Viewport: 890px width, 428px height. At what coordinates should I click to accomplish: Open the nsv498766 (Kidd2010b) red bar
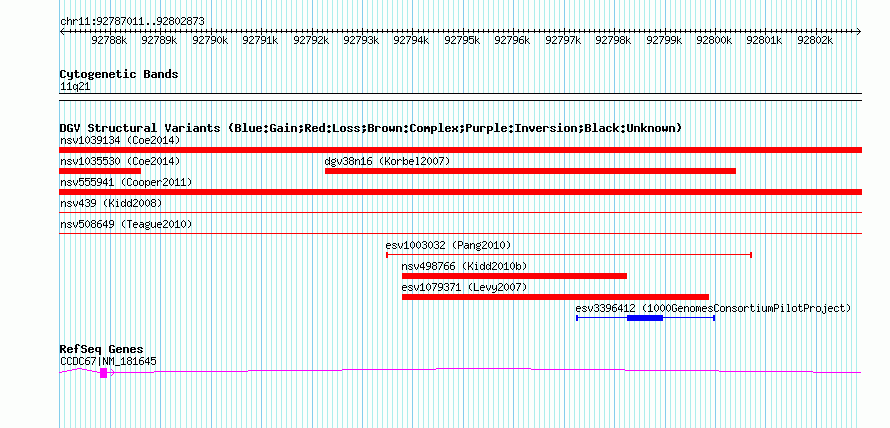[514, 276]
